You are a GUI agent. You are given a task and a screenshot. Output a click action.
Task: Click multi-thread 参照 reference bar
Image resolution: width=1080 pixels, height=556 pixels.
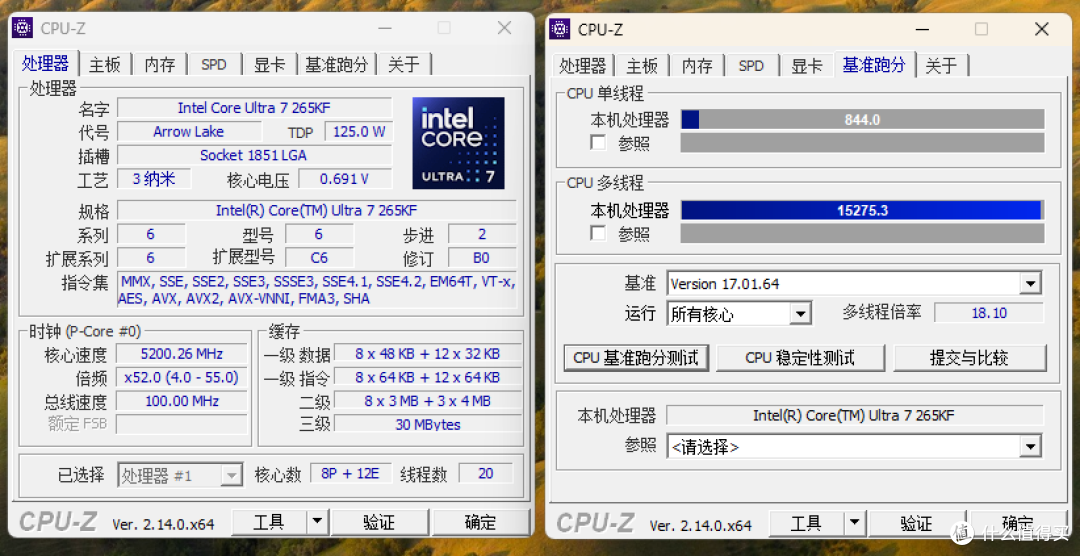[862, 234]
